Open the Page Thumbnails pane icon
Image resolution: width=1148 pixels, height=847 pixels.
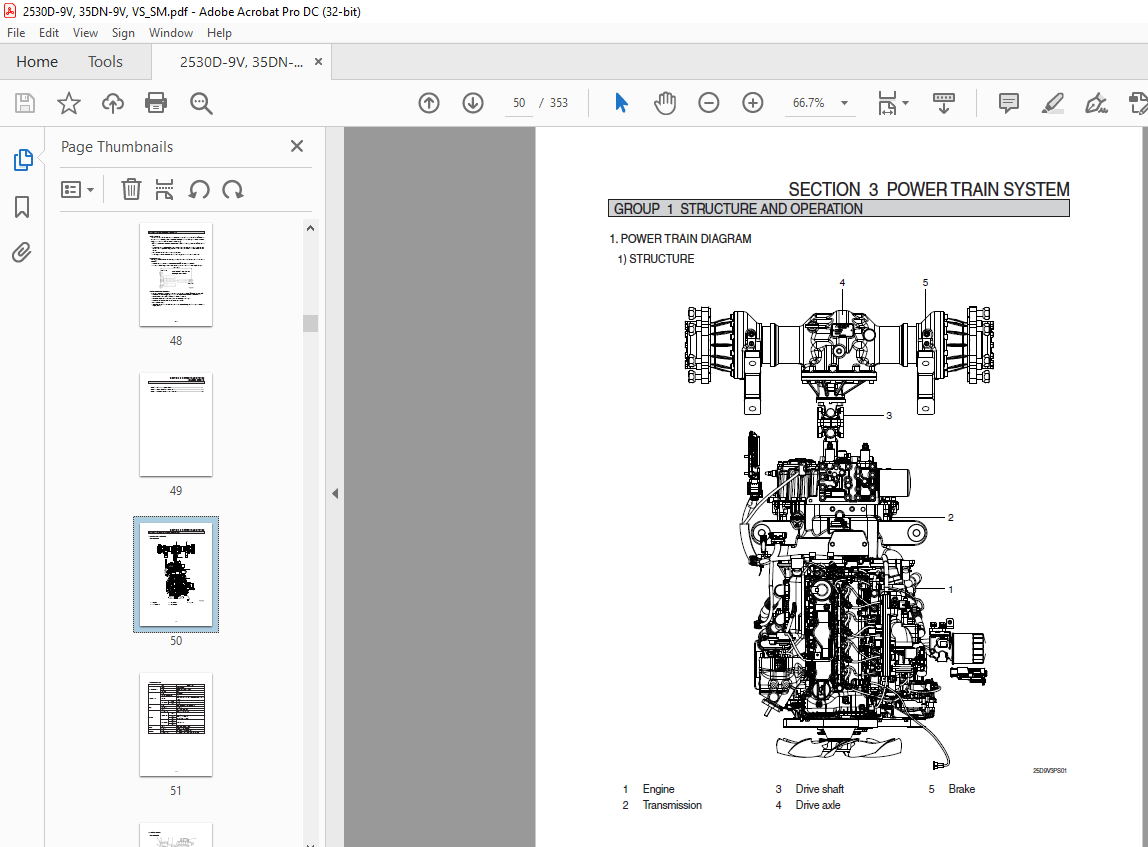pyautogui.click(x=23, y=160)
